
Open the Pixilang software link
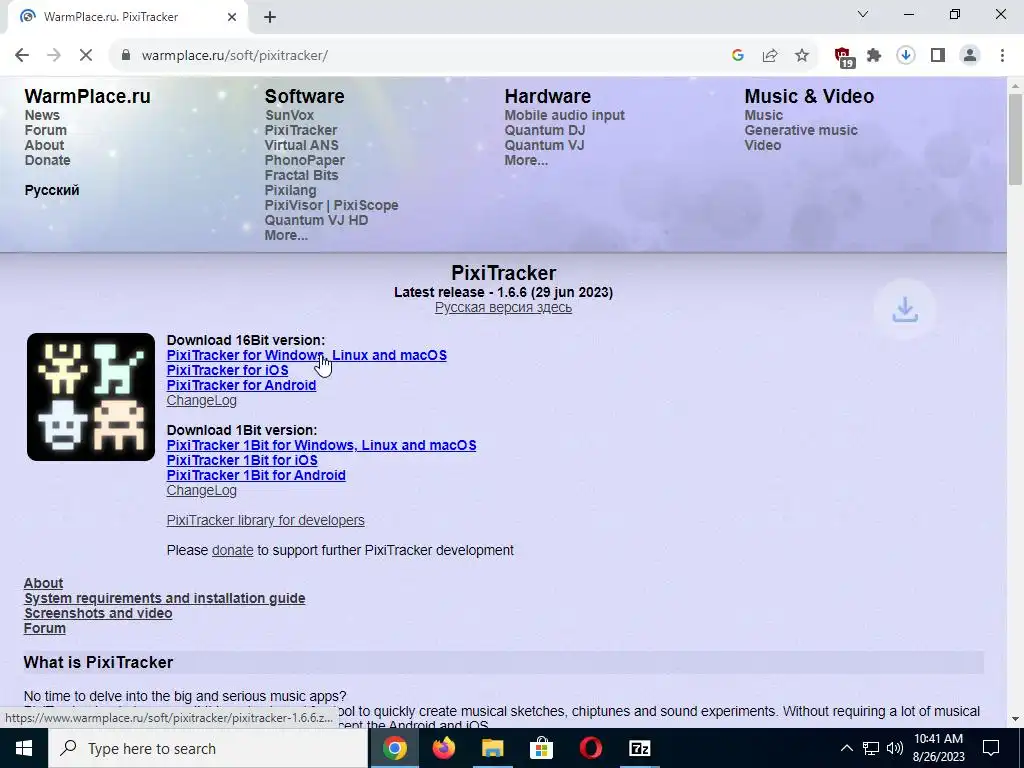tap(291, 190)
